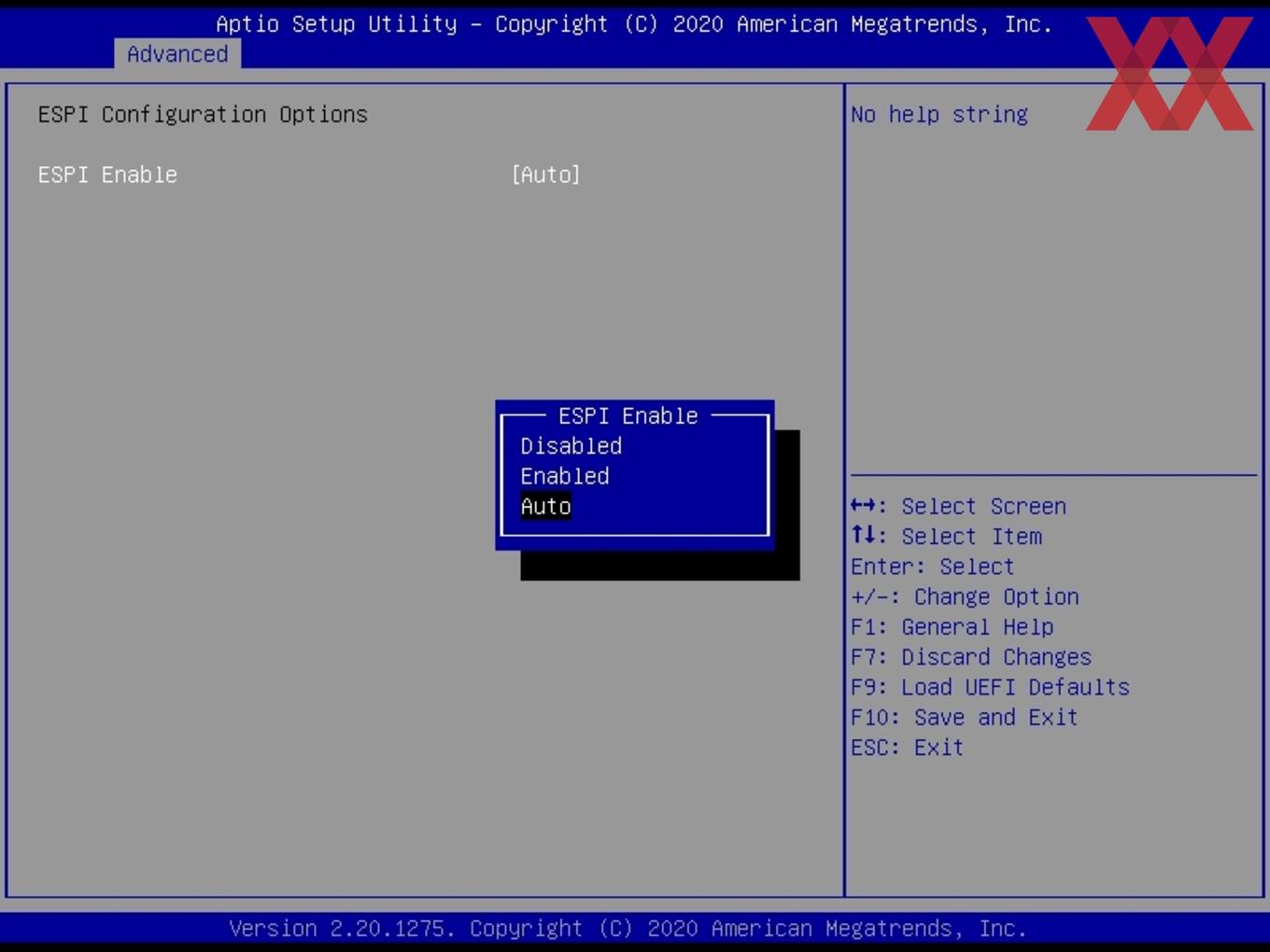The height and width of the screenshot is (952, 1270).
Task: Click the 'F9: Load UEFI Defaults' hint
Action: click(990, 687)
